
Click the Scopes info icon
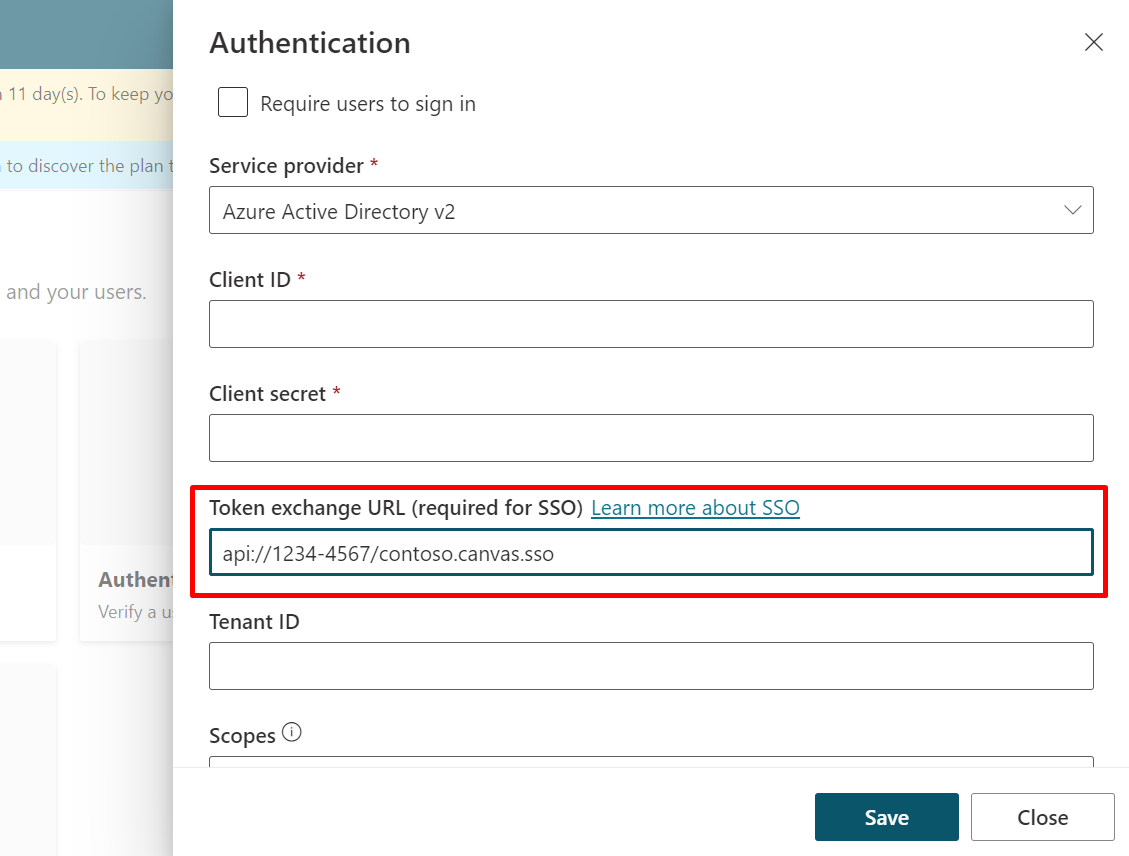coord(291,731)
